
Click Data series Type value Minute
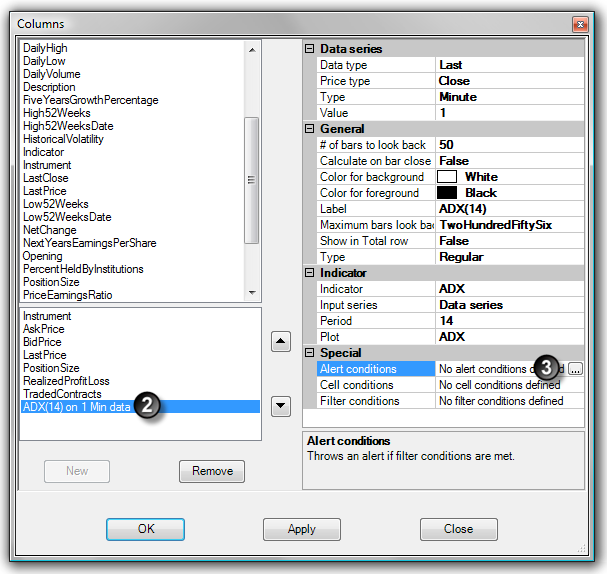coord(509,97)
